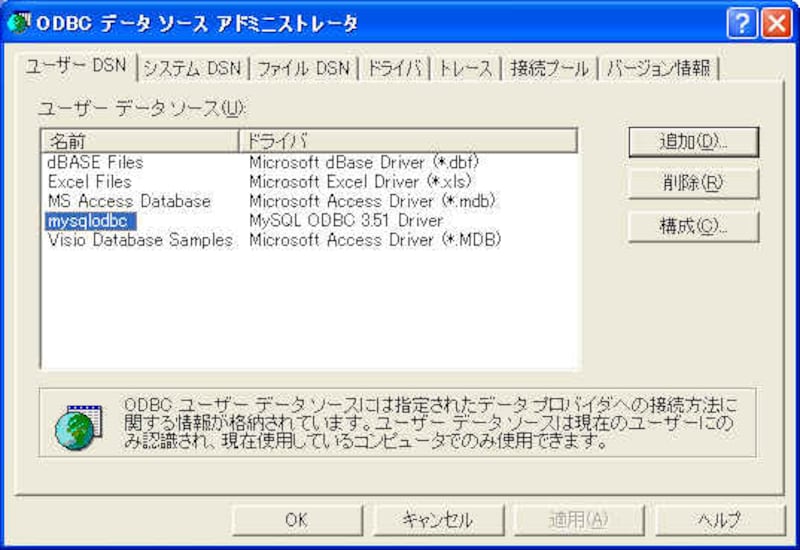This screenshot has height=550, width=800.
Task: Select the dBASE Files data source
Action: tap(95, 162)
